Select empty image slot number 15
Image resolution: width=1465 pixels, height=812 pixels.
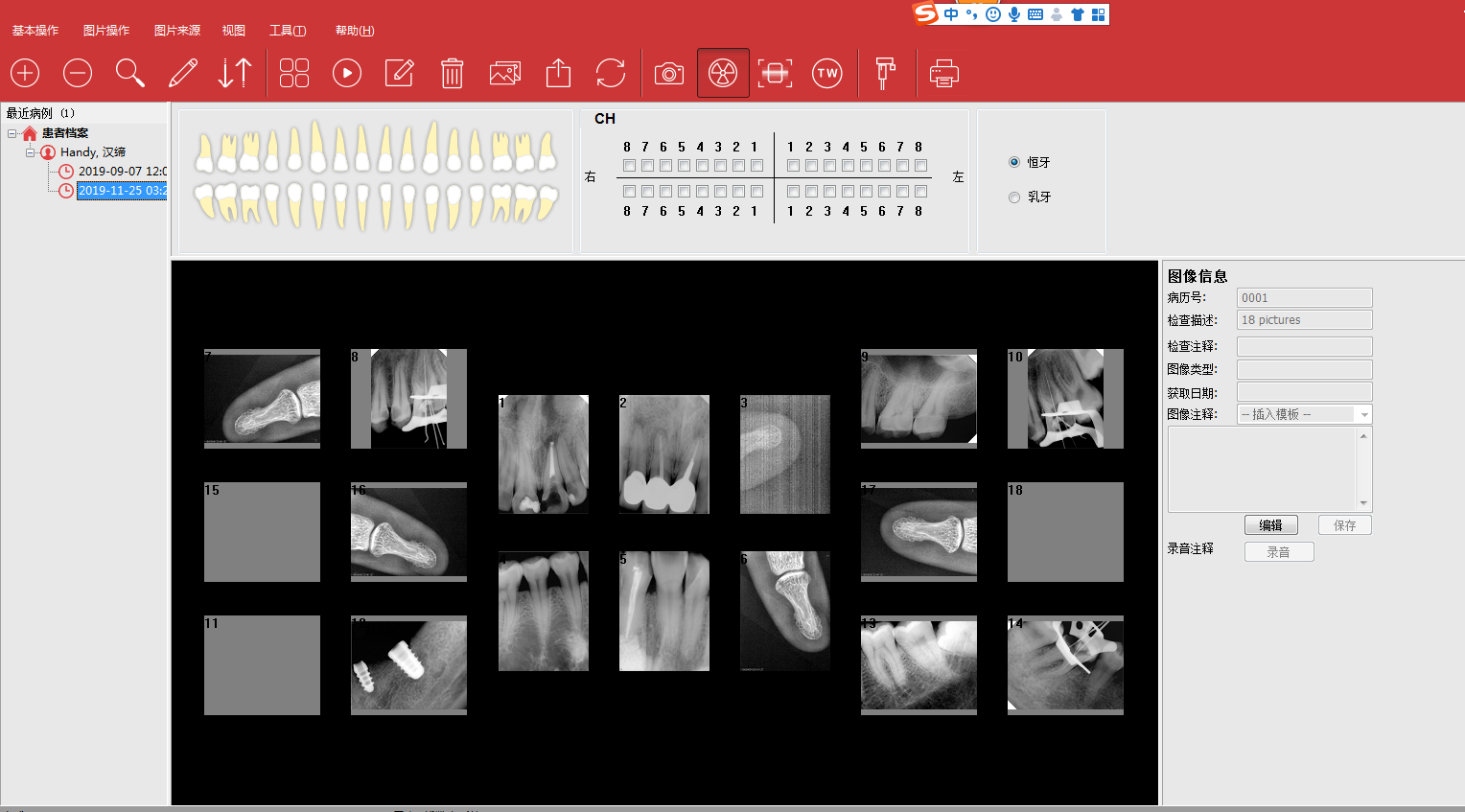(x=262, y=532)
